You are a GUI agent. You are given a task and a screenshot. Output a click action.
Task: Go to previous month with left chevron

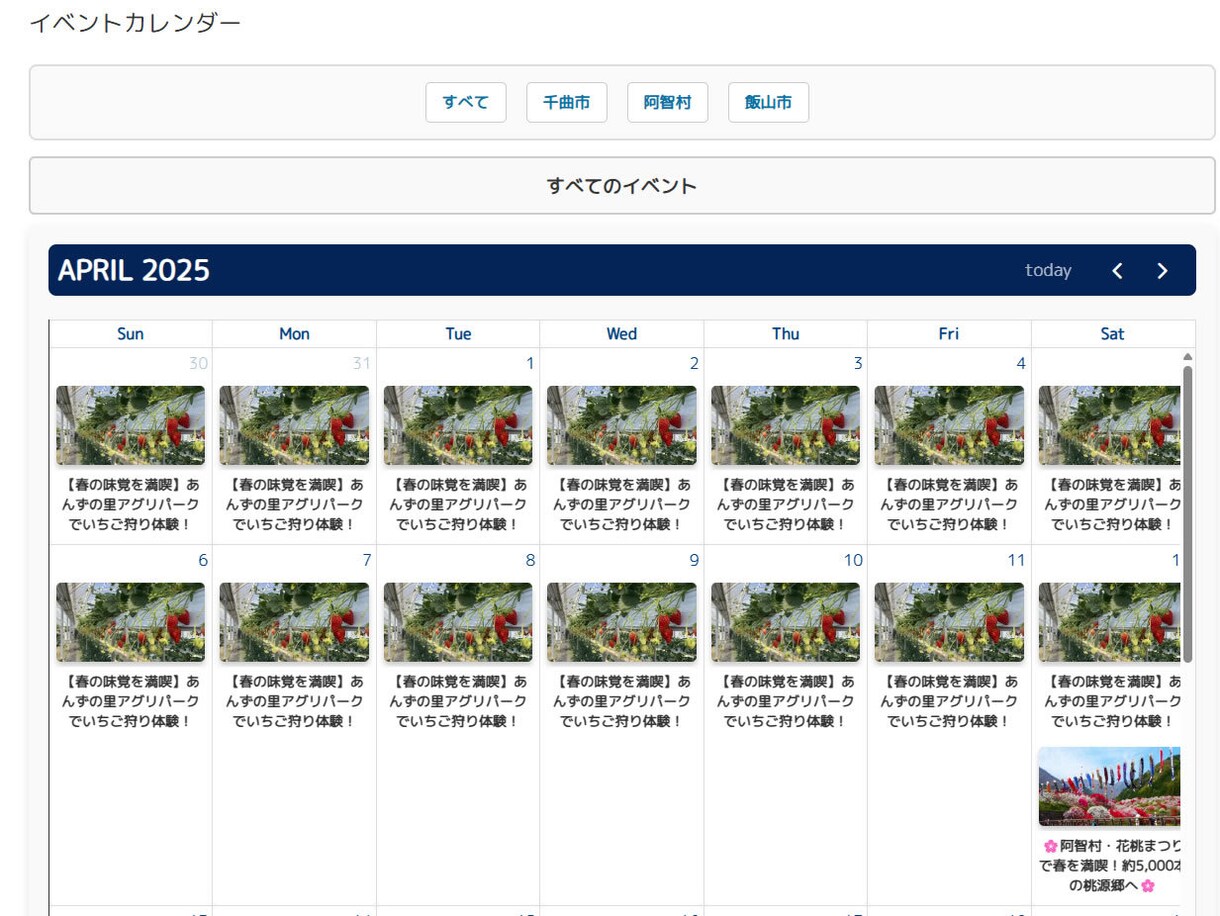click(1118, 270)
